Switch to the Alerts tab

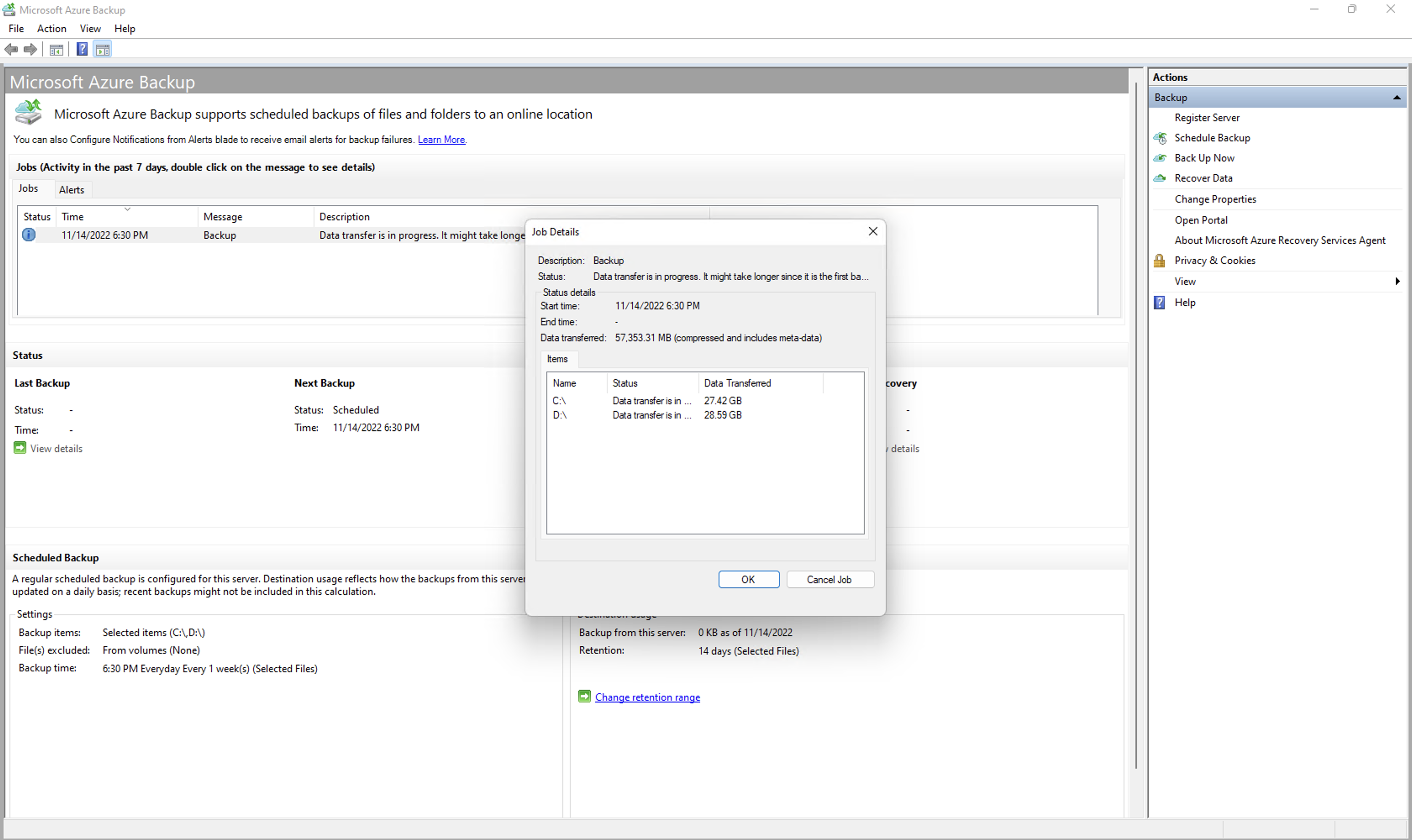(x=72, y=190)
